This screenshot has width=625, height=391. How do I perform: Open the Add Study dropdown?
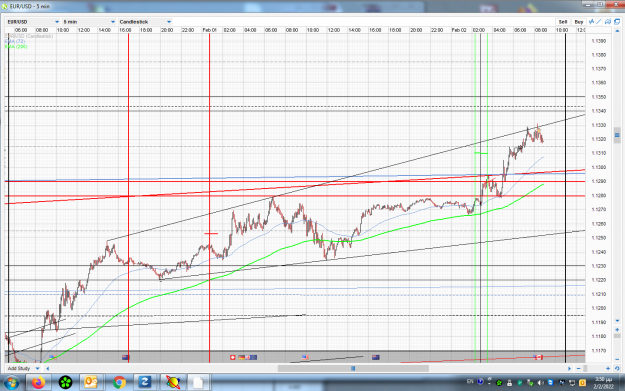[x=24, y=368]
